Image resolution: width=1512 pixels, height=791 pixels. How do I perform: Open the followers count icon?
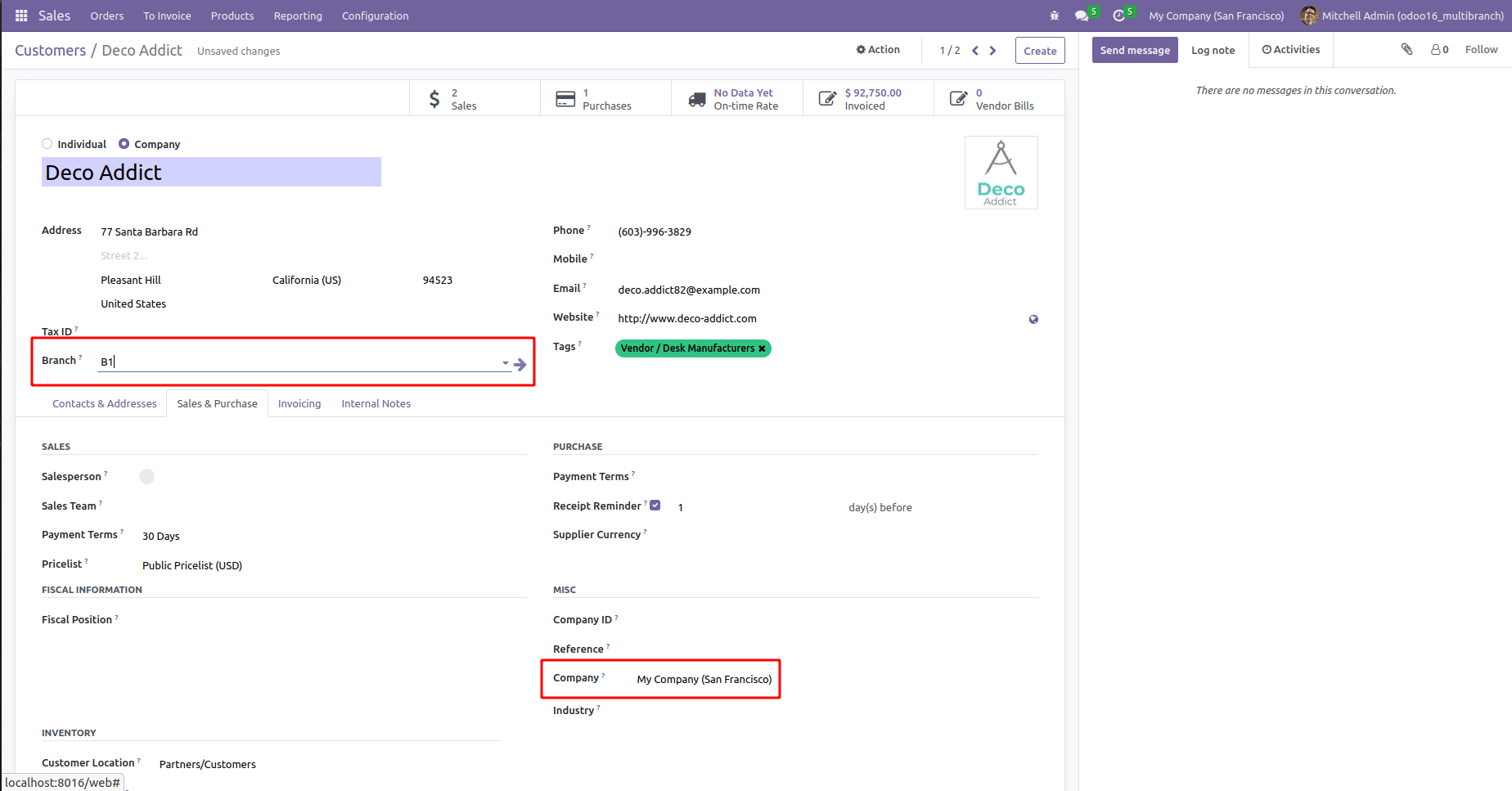[x=1439, y=50]
